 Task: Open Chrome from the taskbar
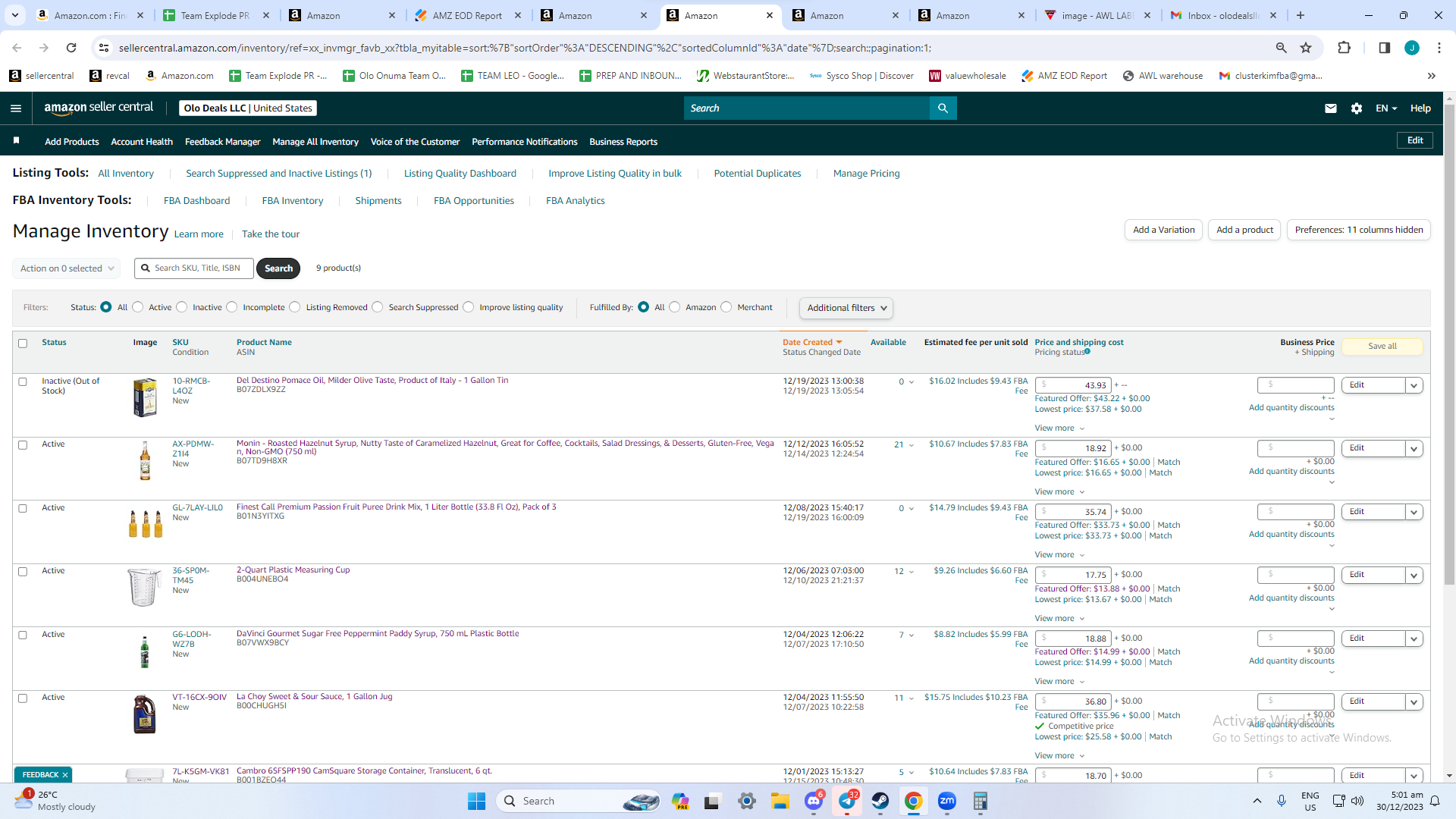tap(913, 801)
